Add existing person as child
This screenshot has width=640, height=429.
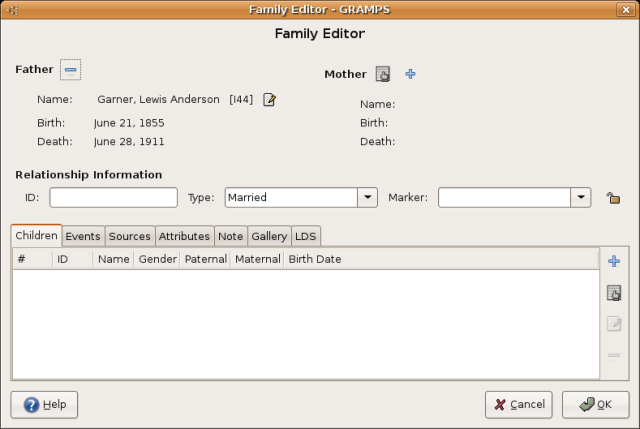[x=614, y=293]
